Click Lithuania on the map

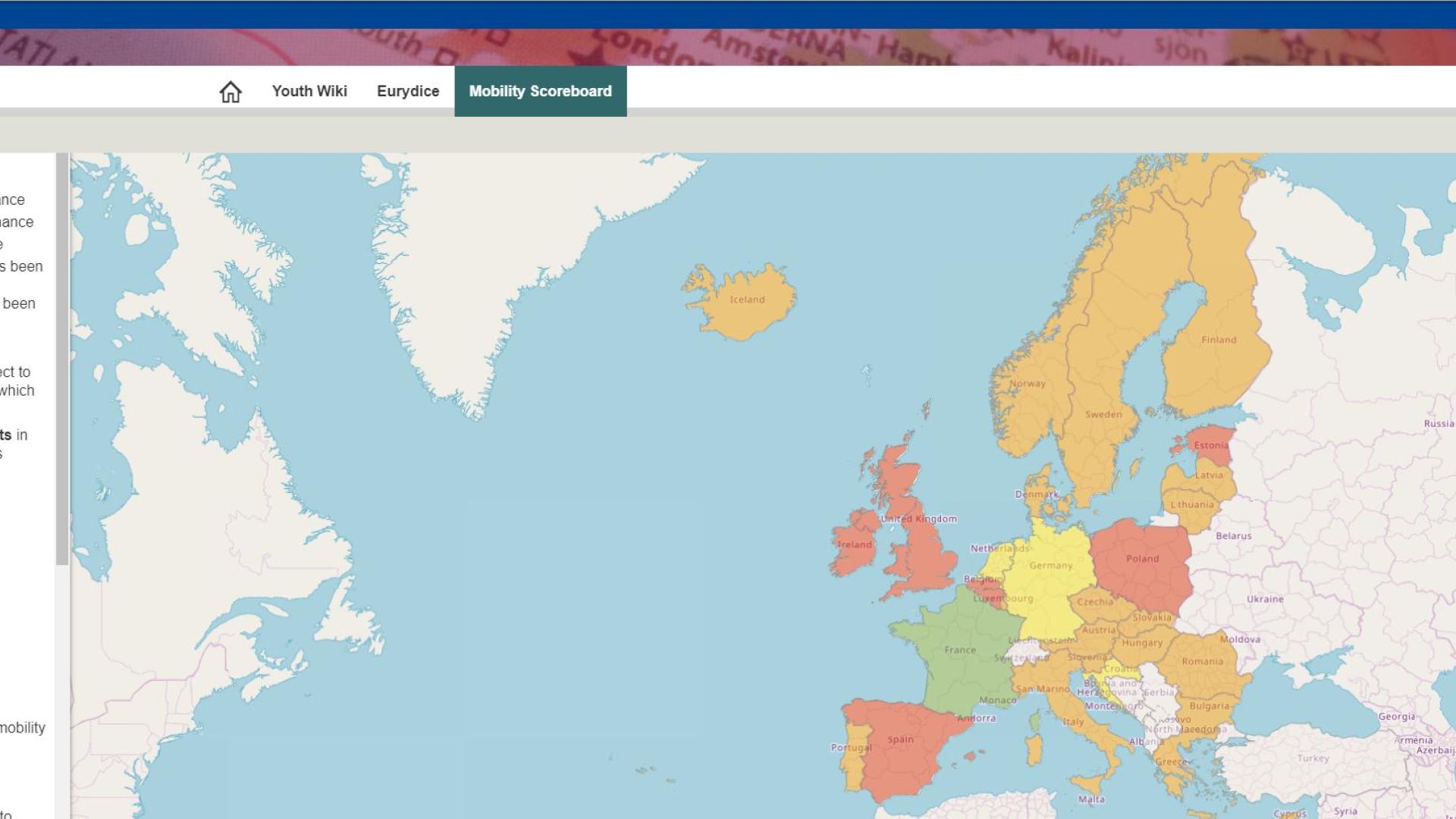coord(1192,507)
